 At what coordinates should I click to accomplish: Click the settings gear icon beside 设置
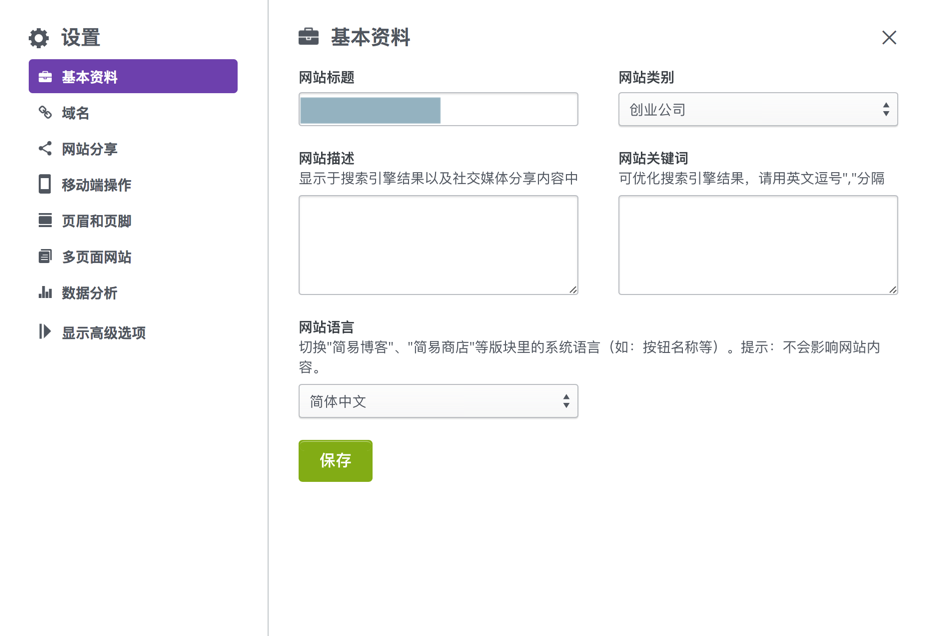point(39,38)
